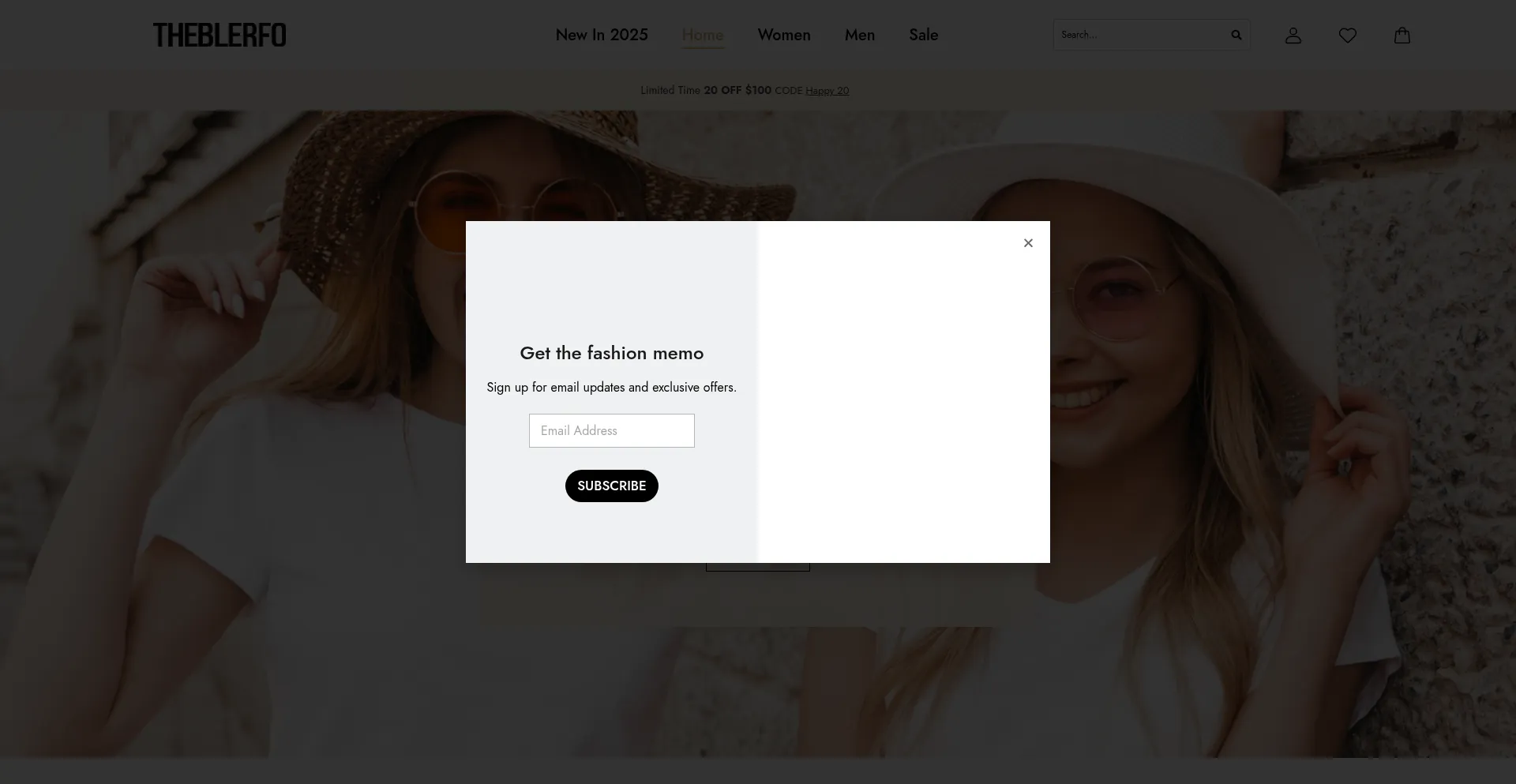Open the Sale menu item
Image resolution: width=1516 pixels, height=784 pixels.
point(923,35)
